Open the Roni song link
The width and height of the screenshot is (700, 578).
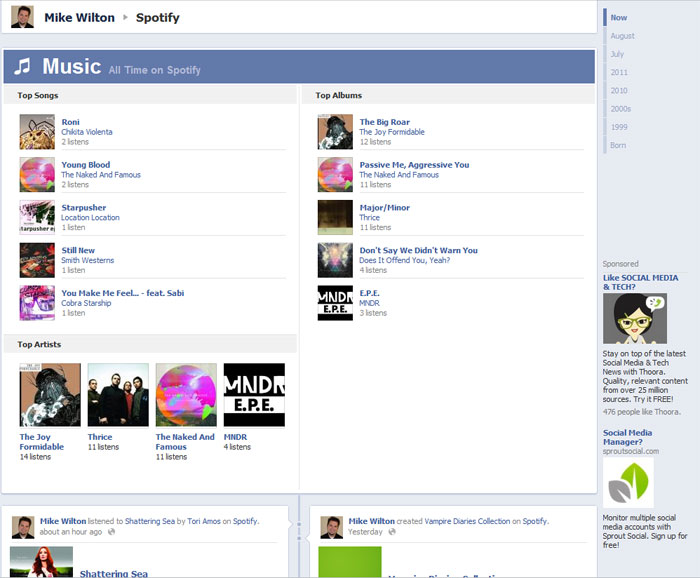[x=71, y=122]
